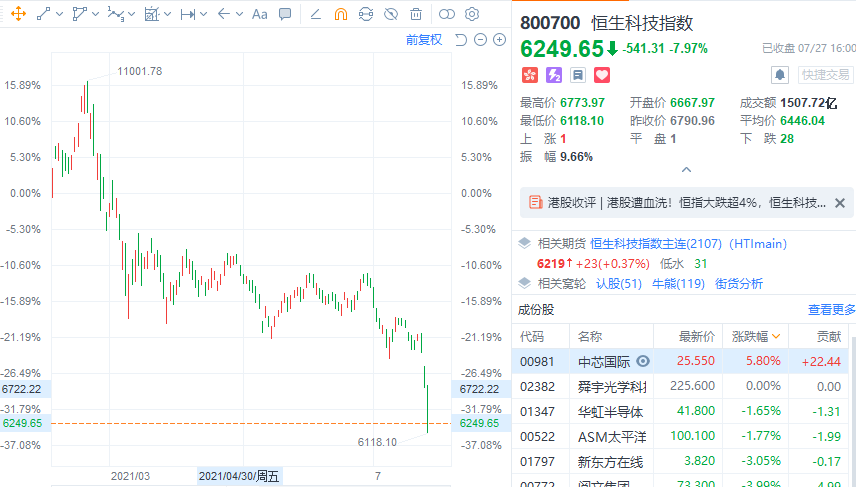Click the 快捷交易 quick trade button
856x487 pixels.
[825, 75]
